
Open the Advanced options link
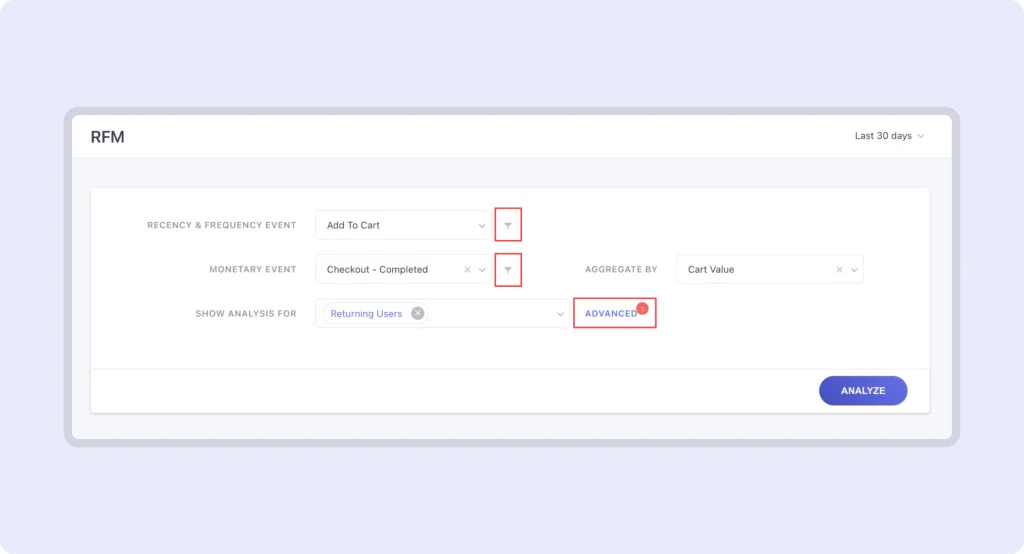point(610,314)
